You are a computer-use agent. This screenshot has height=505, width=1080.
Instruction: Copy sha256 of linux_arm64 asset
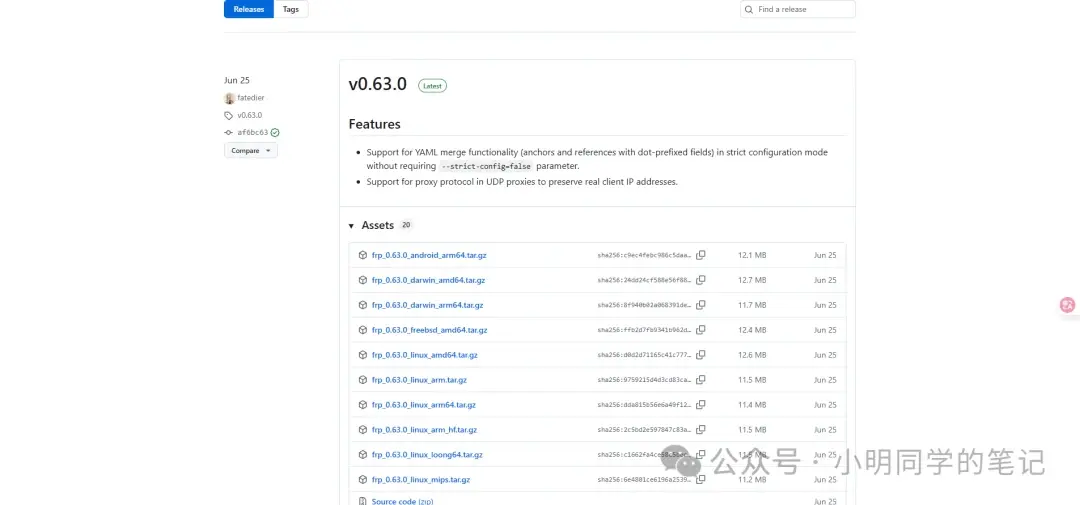point(700,405)
